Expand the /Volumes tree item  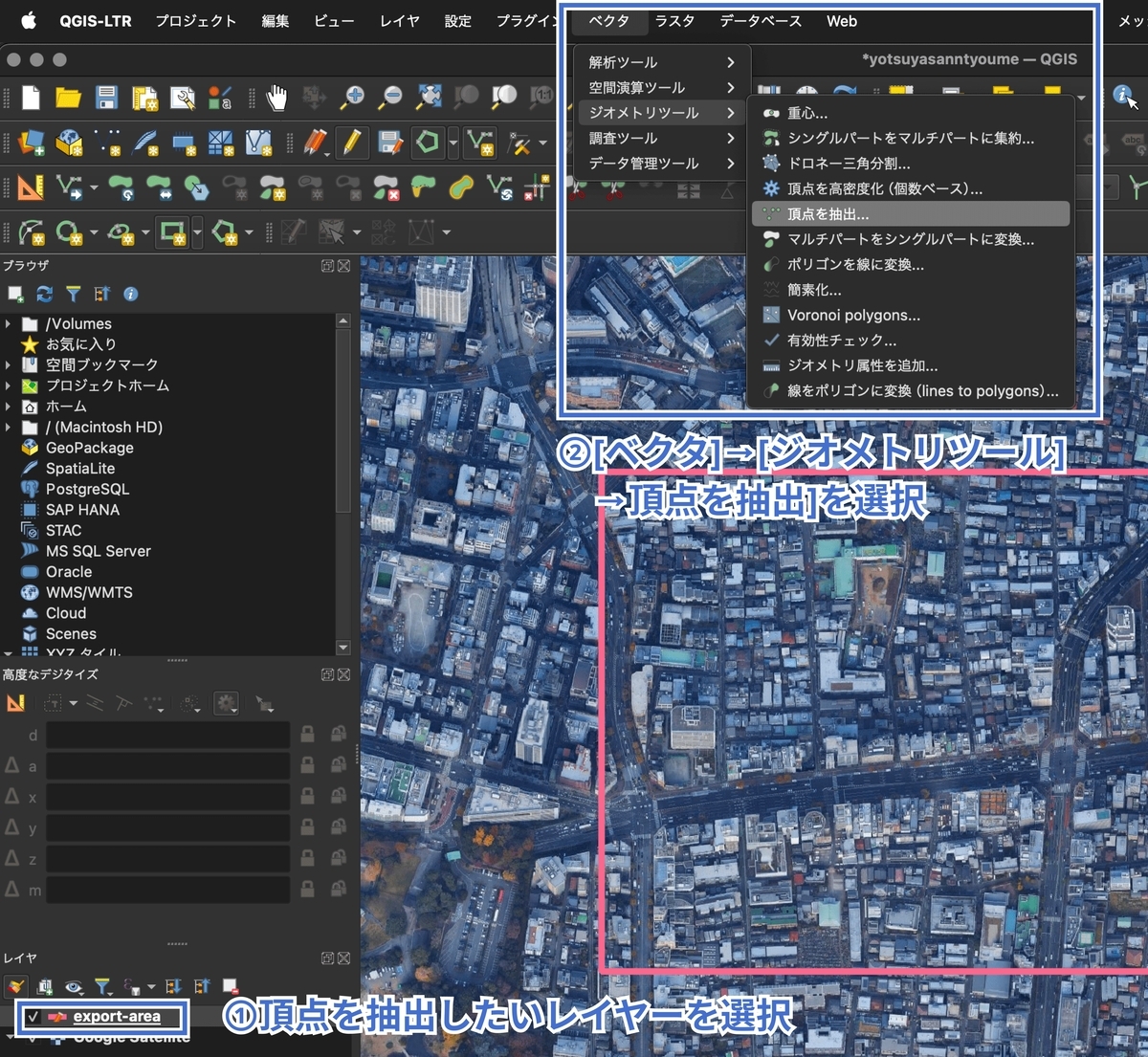[9, 324]
